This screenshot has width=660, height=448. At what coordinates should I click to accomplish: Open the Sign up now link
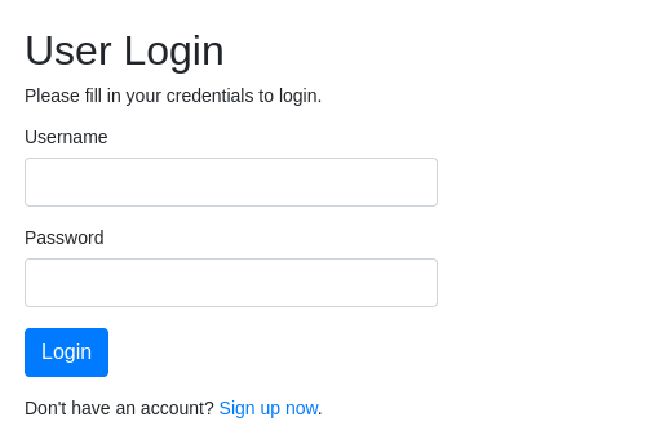pyautogui.click(x=268, y=408)
